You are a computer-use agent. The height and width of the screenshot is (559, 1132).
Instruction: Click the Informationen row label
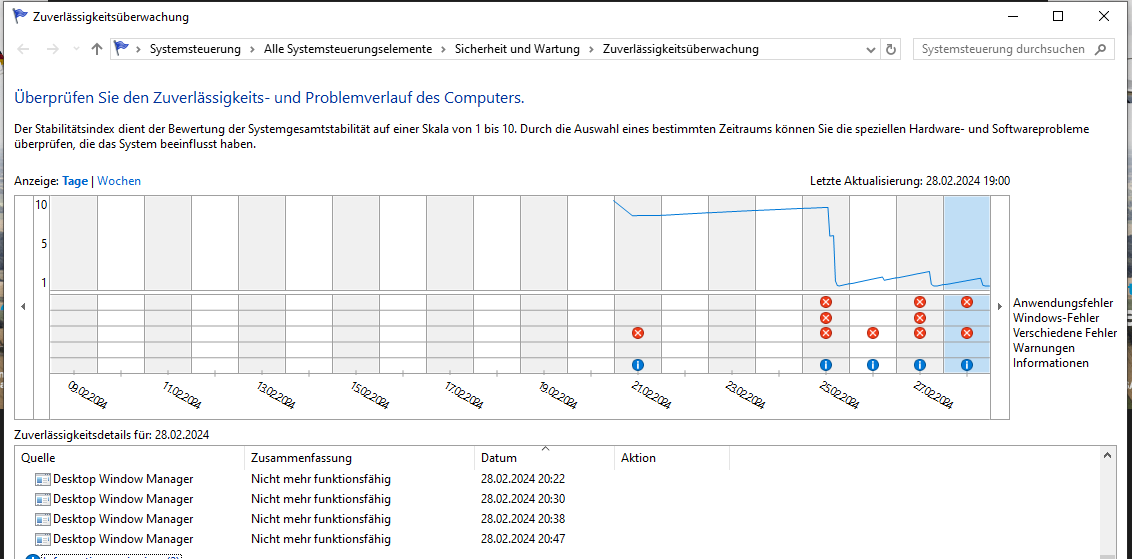coord(1050,363)
